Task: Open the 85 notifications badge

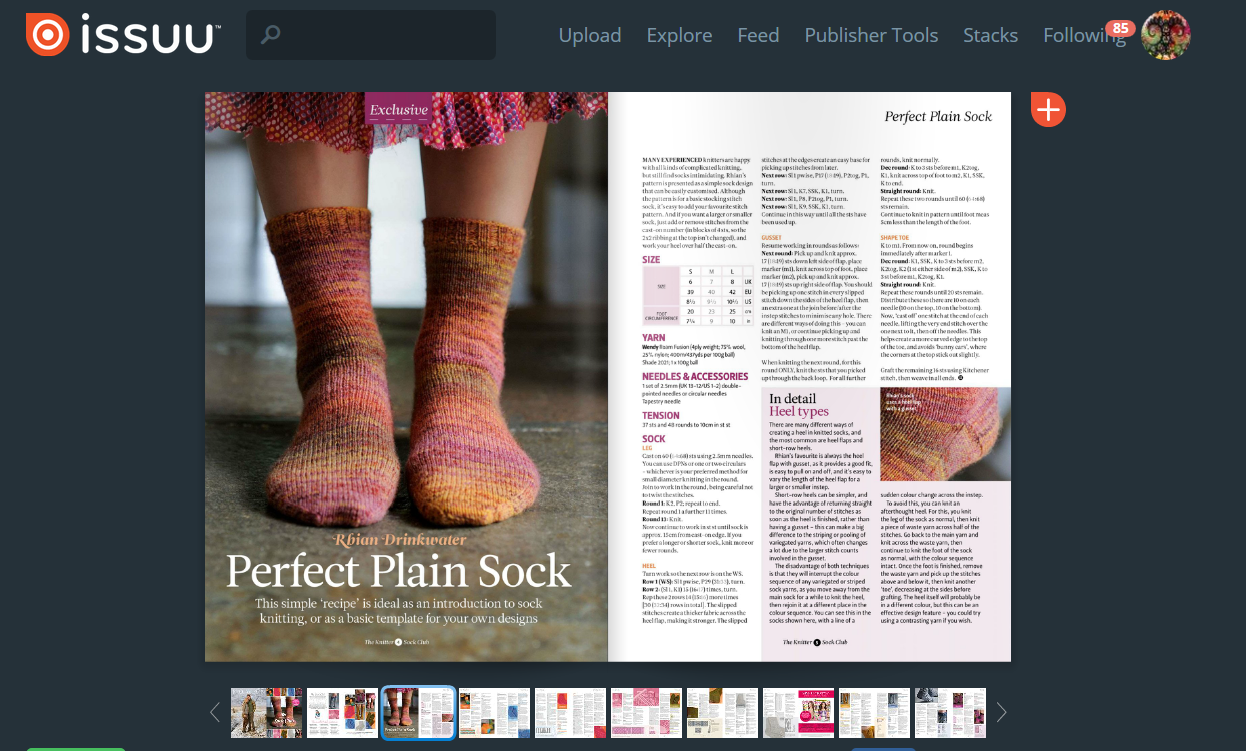Action: click(x=1120, y=28)
